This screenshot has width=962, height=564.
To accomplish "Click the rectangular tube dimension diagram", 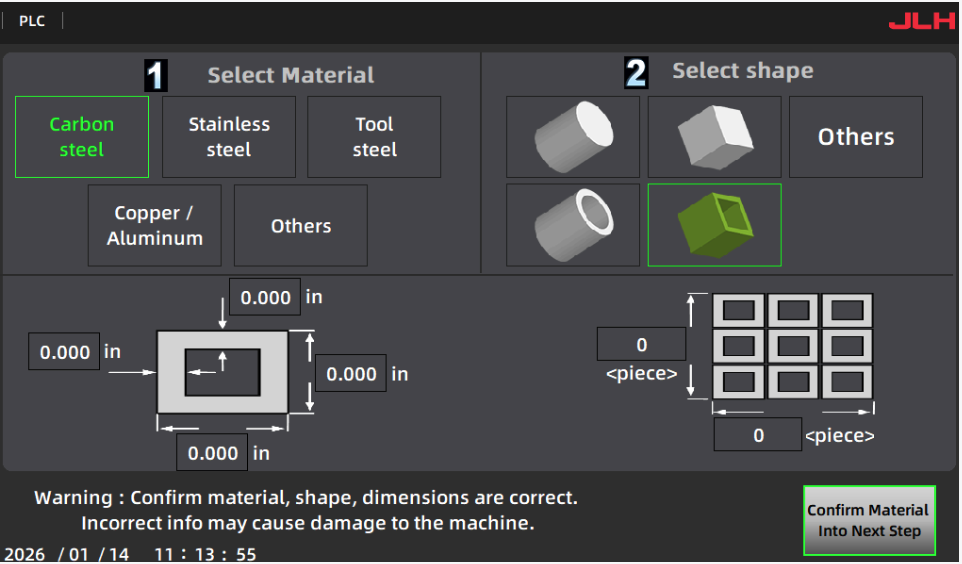I will 223,371.
